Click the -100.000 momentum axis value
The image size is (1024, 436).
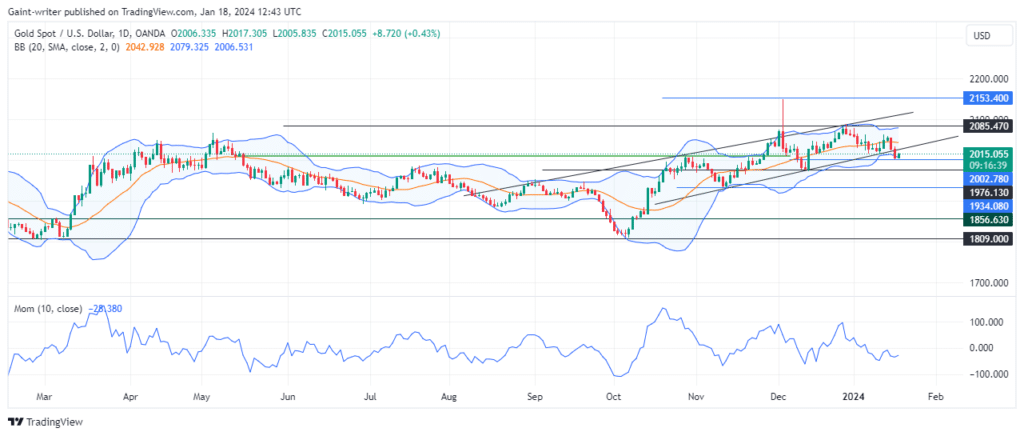point(987,374)
